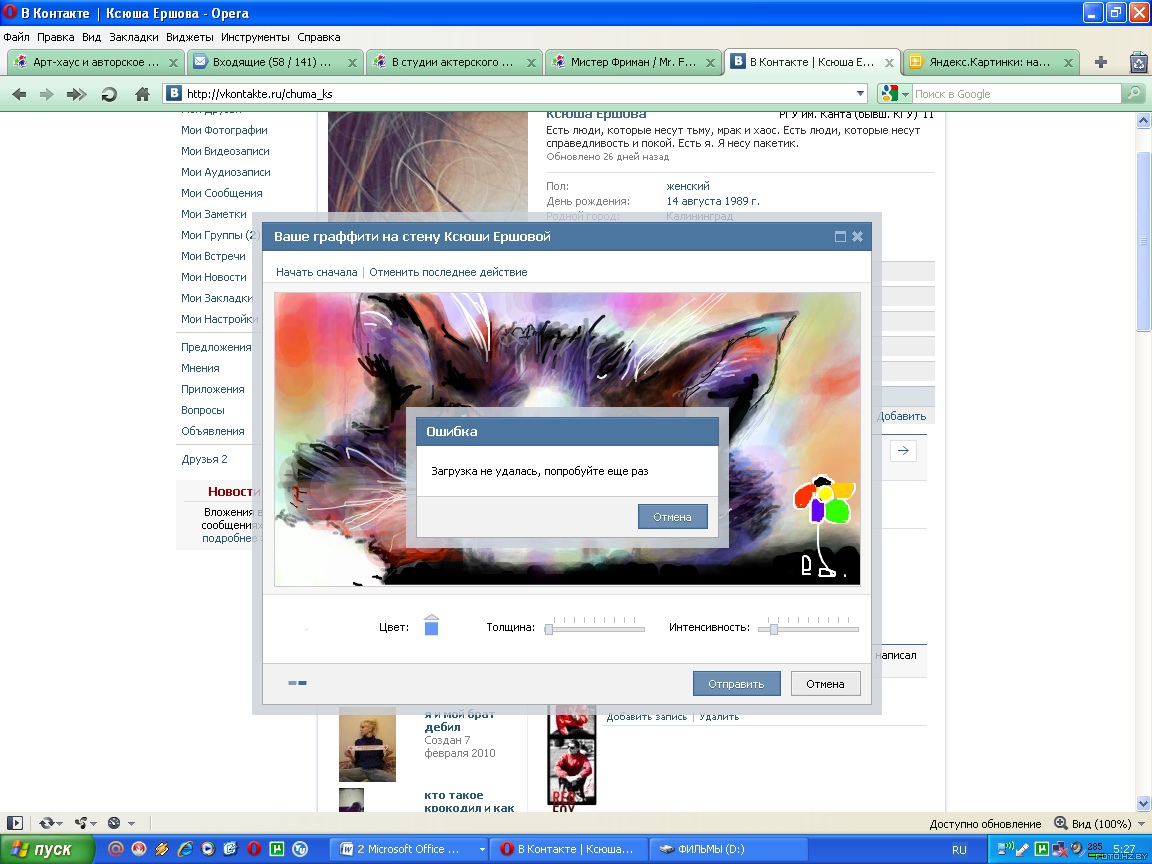Open 'Мои Аудиозаписи' sidebar link

pyautogui.click(x=226, y=172)
